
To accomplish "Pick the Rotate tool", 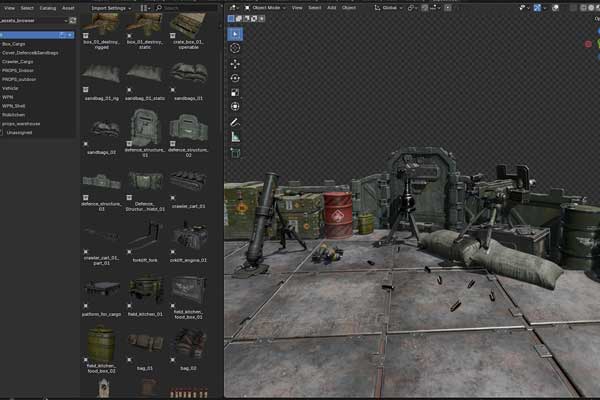I will click(x=235, y=78).
